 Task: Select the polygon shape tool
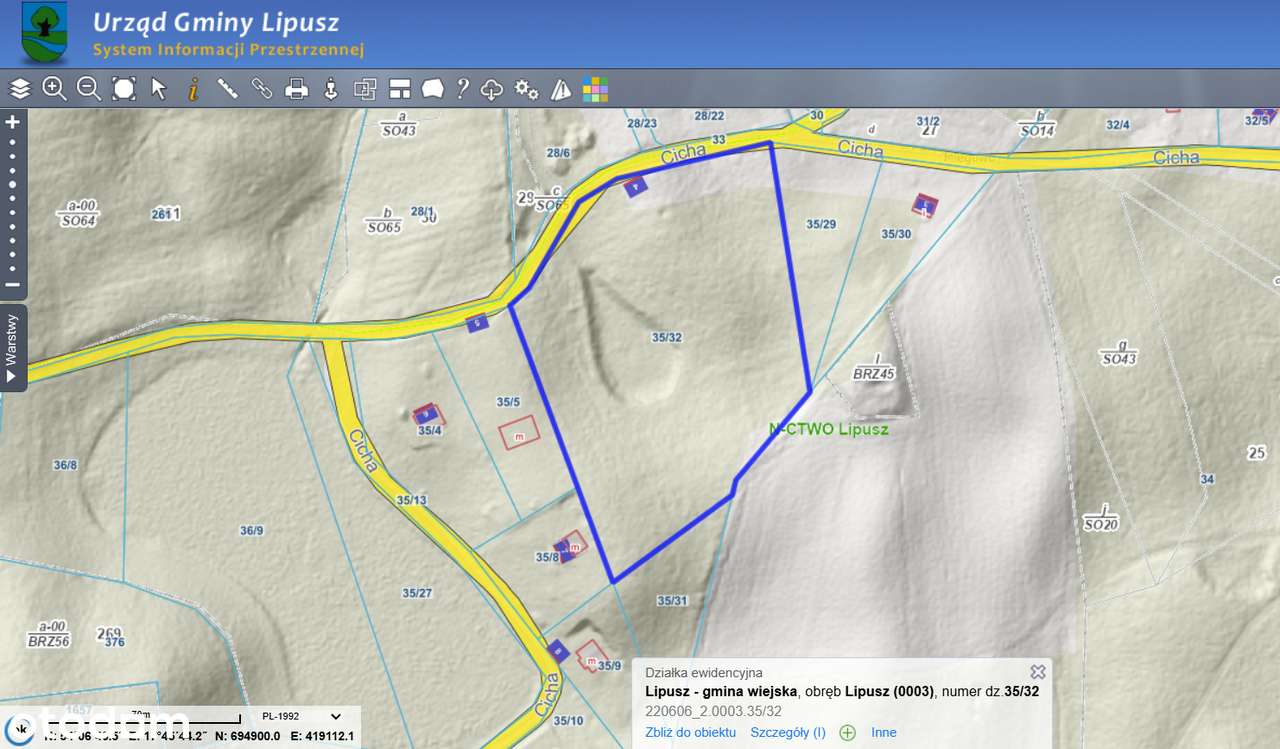point(432,89)
